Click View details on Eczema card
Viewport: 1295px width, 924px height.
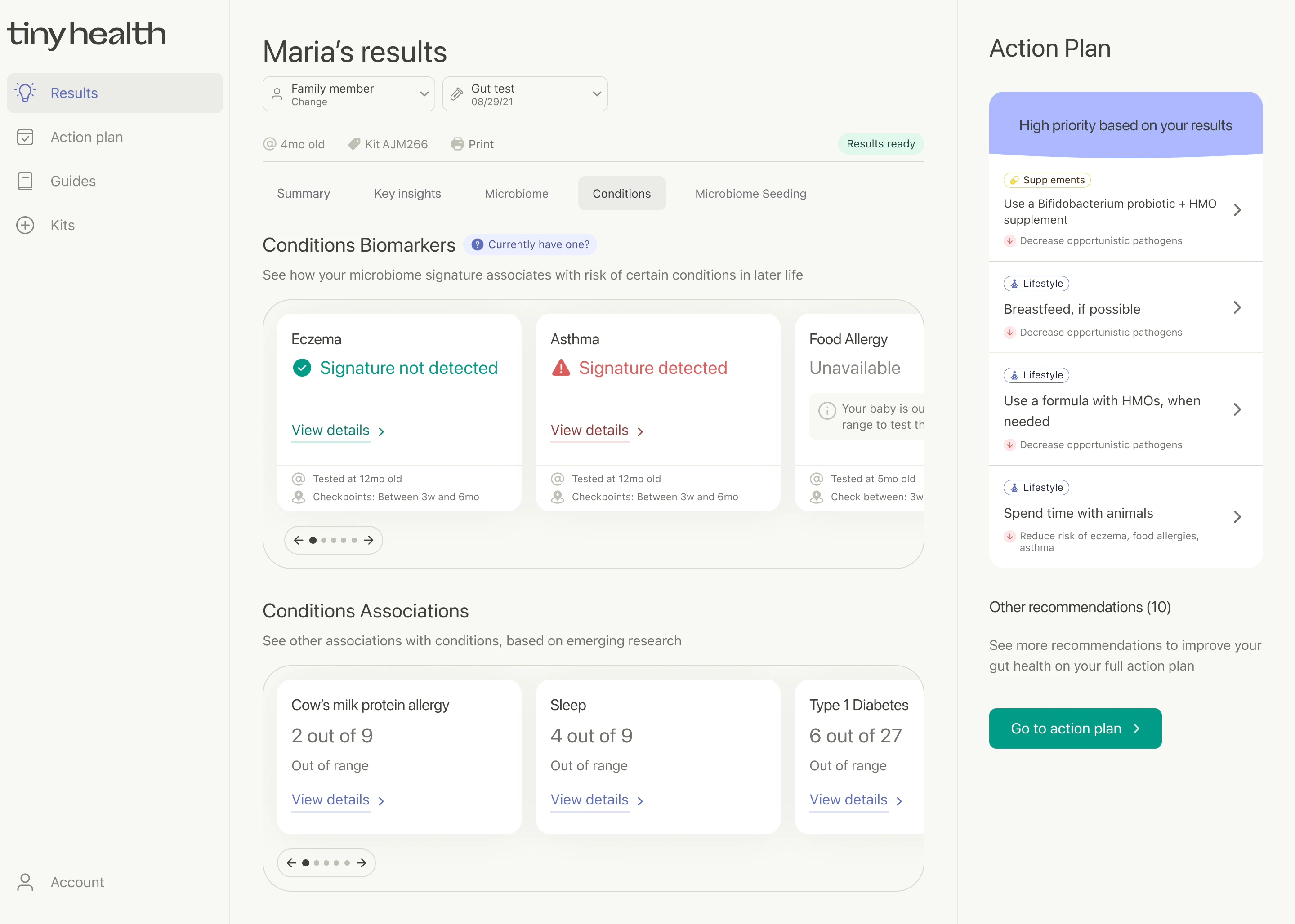pyautogui.click(x=338, y=431)
